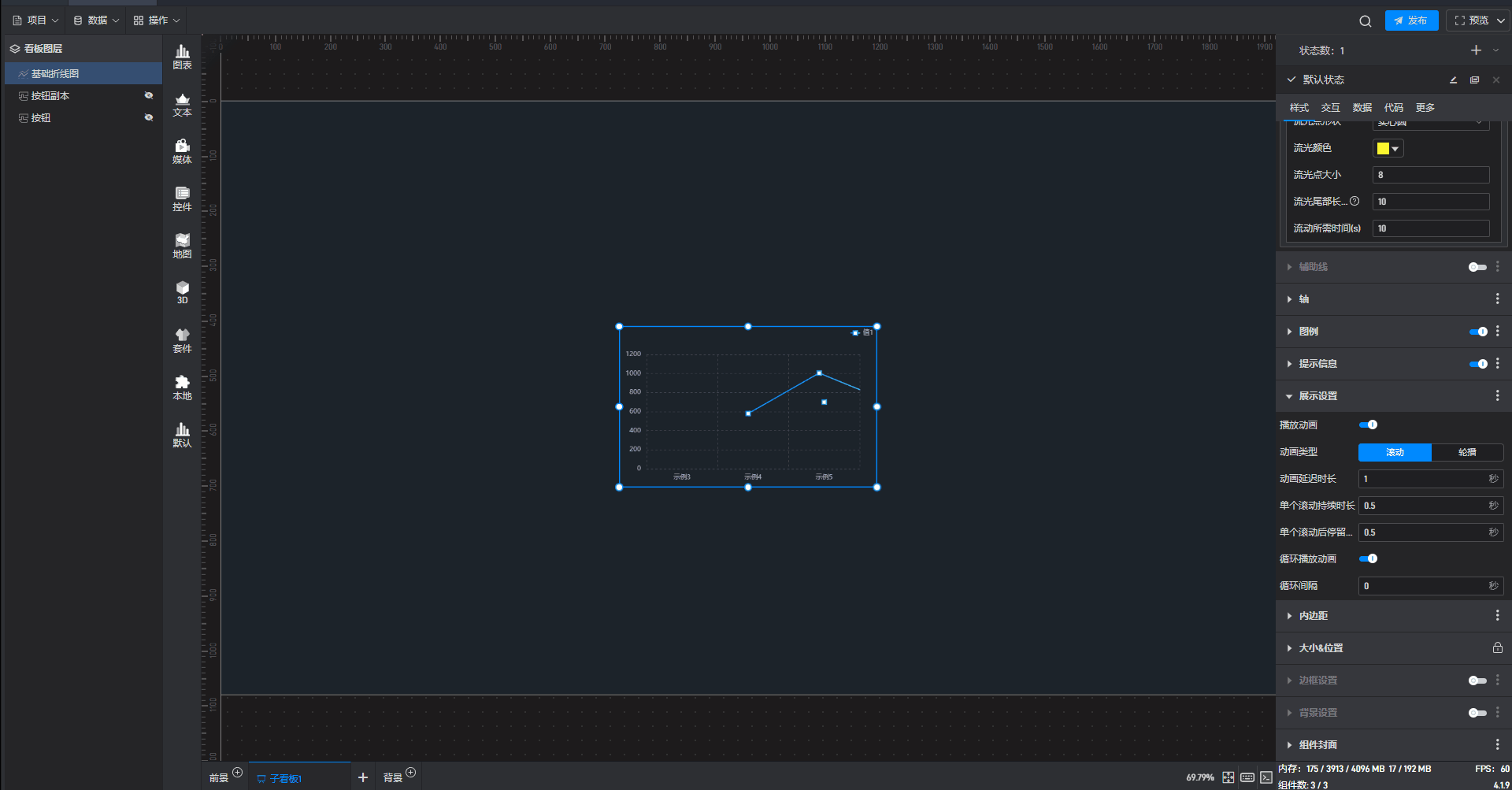Toggle the 播放动画 switch
This screenshot has width=1512, height=790.
1368,425
